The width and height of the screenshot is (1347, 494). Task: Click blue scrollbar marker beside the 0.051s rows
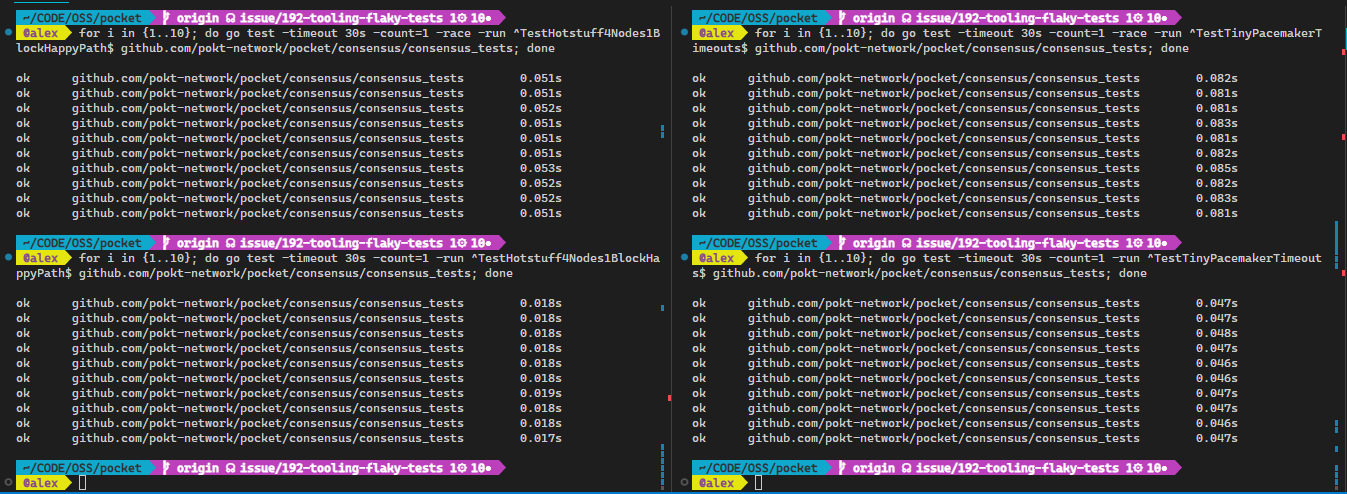[x=662, y=130]
